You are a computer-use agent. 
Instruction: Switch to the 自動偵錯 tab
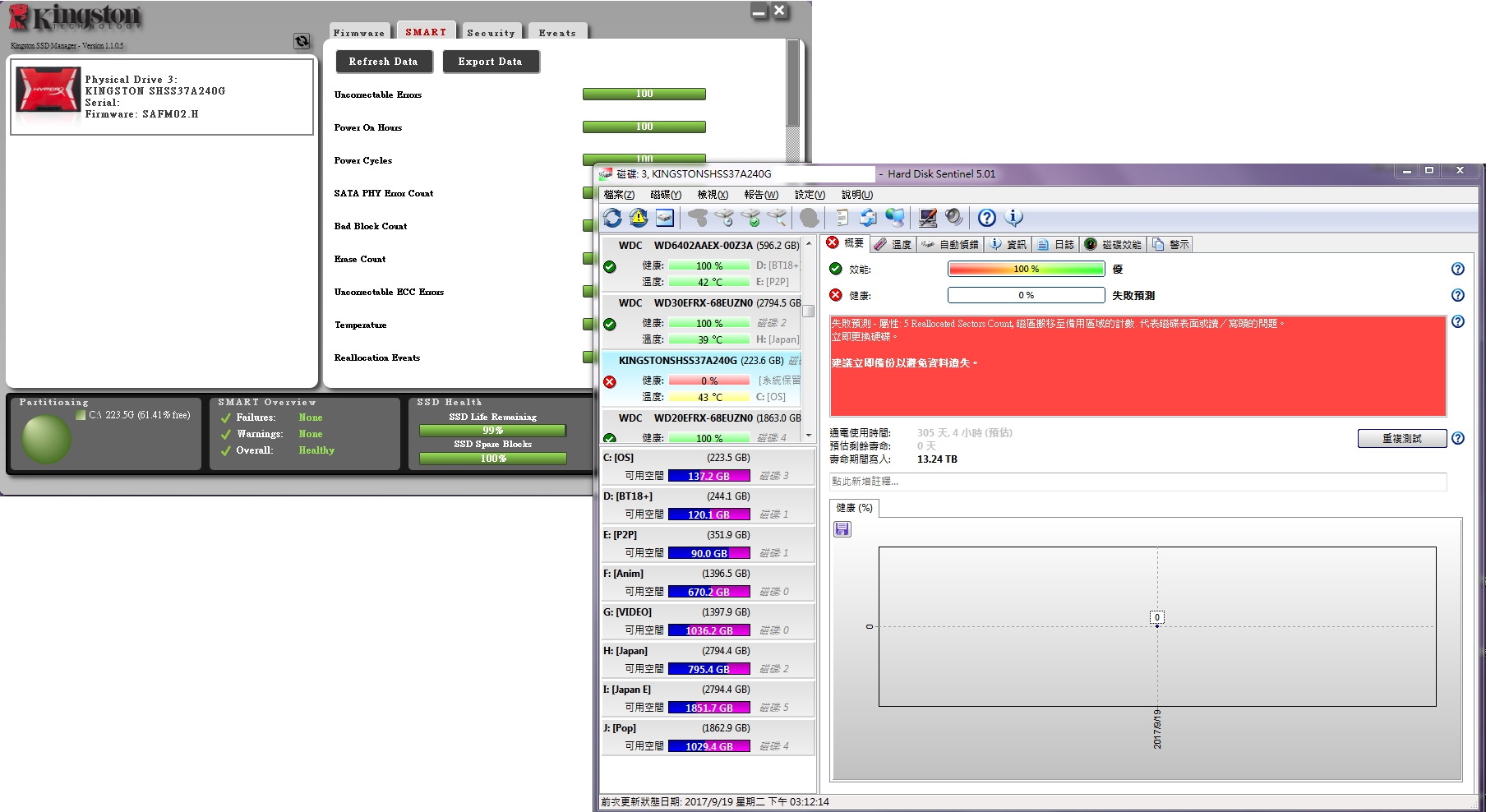950,244
